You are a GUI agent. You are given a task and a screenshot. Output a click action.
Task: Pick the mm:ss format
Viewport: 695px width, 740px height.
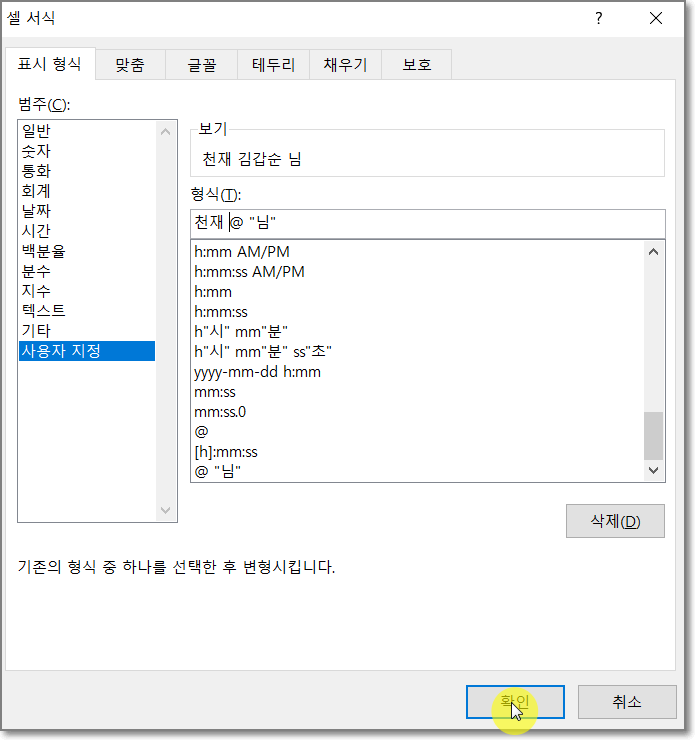click(x=418, y=392)
